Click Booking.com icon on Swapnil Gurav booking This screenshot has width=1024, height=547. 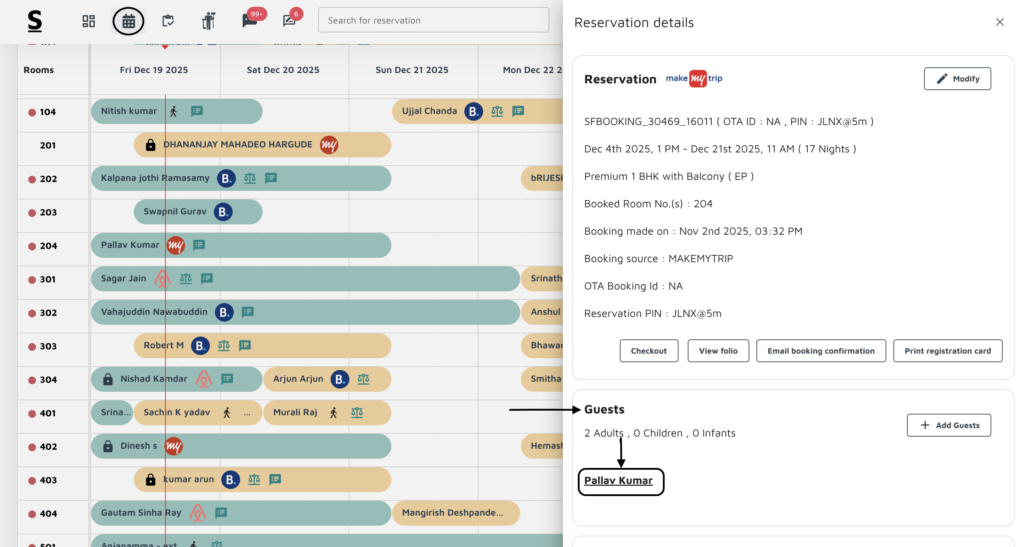pyautogui.click(x=223, y=212)
